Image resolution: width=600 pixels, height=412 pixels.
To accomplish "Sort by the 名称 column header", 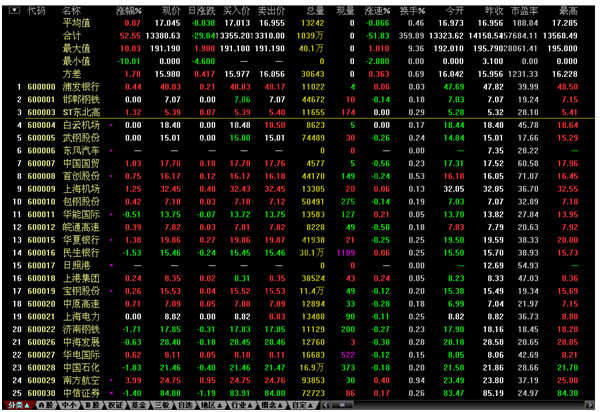I will [72, 11].
